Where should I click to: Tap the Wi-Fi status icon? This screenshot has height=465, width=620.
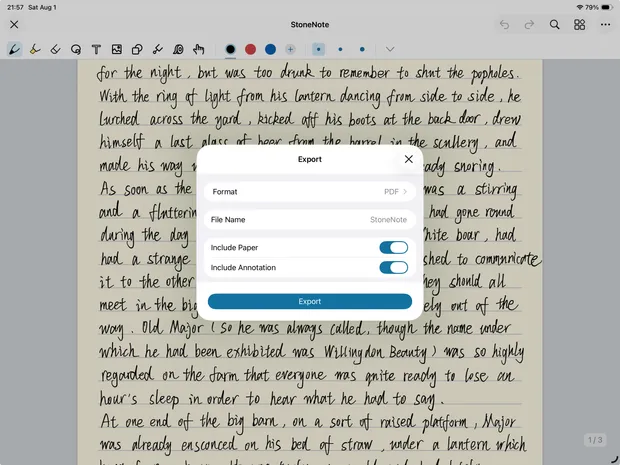(x=580, y=7)
